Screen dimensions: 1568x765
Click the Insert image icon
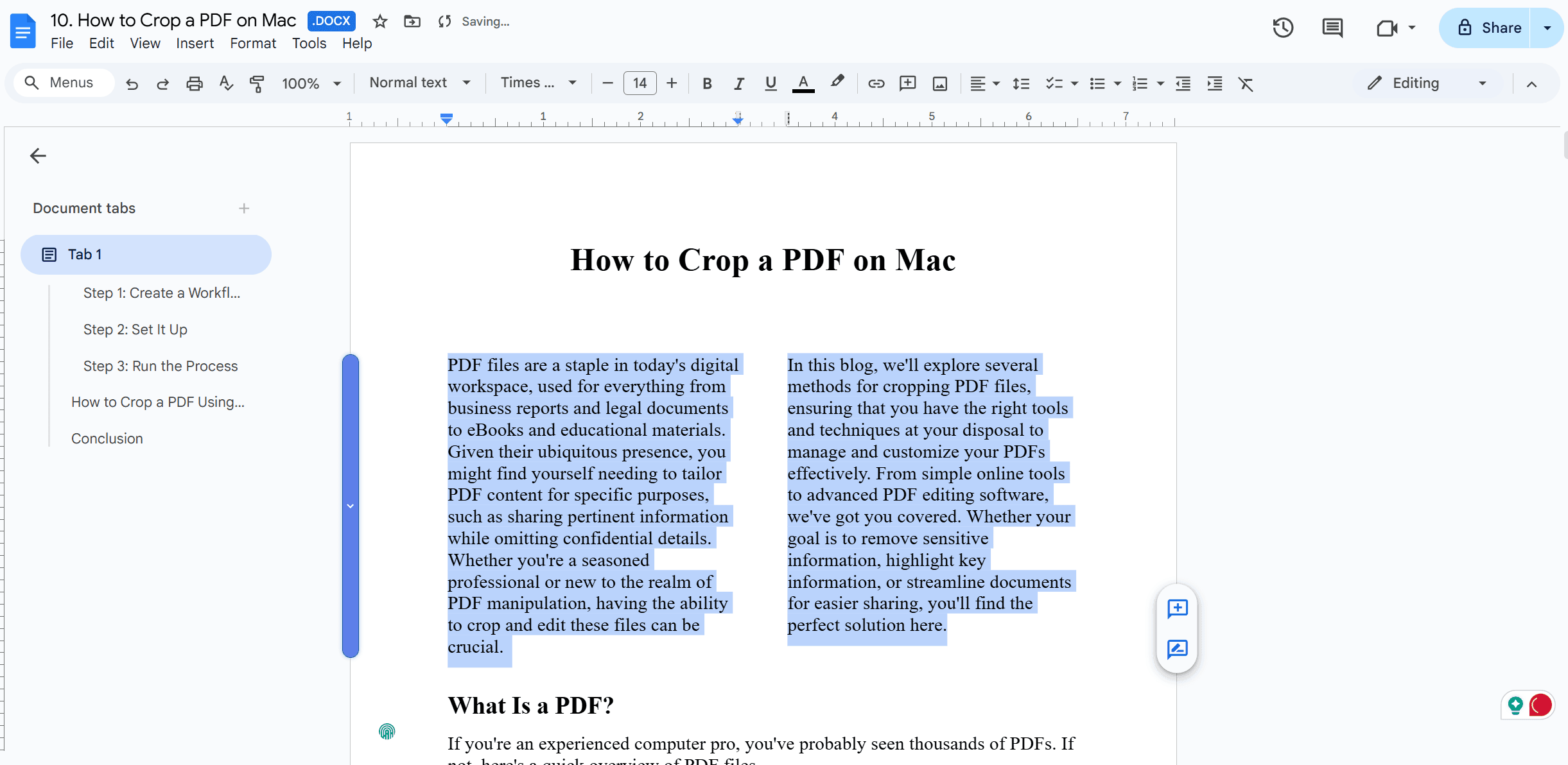tap(940, 83)
